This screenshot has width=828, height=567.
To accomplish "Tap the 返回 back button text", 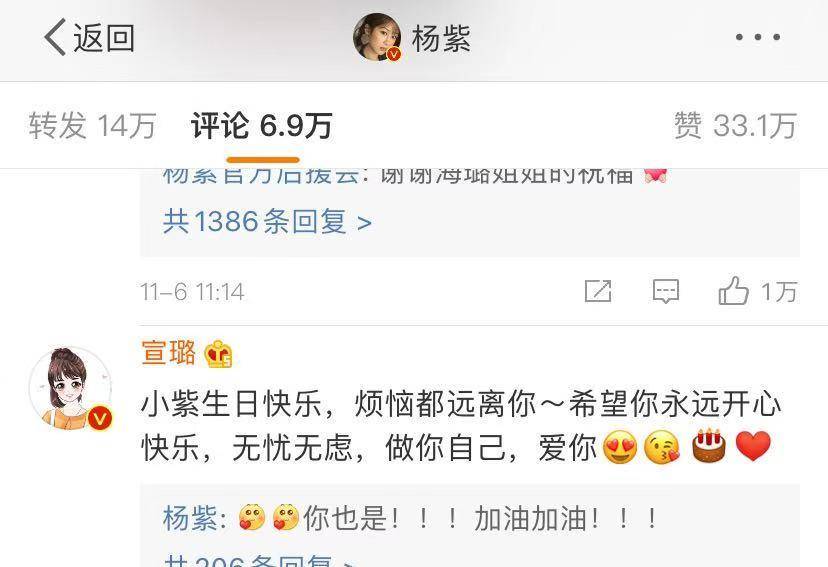I will pyautogui.click(x=104, y=37).
